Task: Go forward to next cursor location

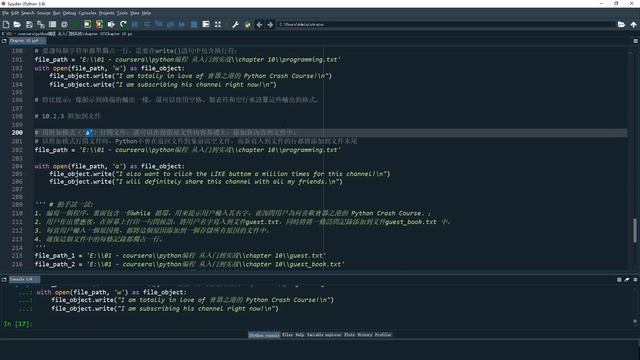Action: 270,24
